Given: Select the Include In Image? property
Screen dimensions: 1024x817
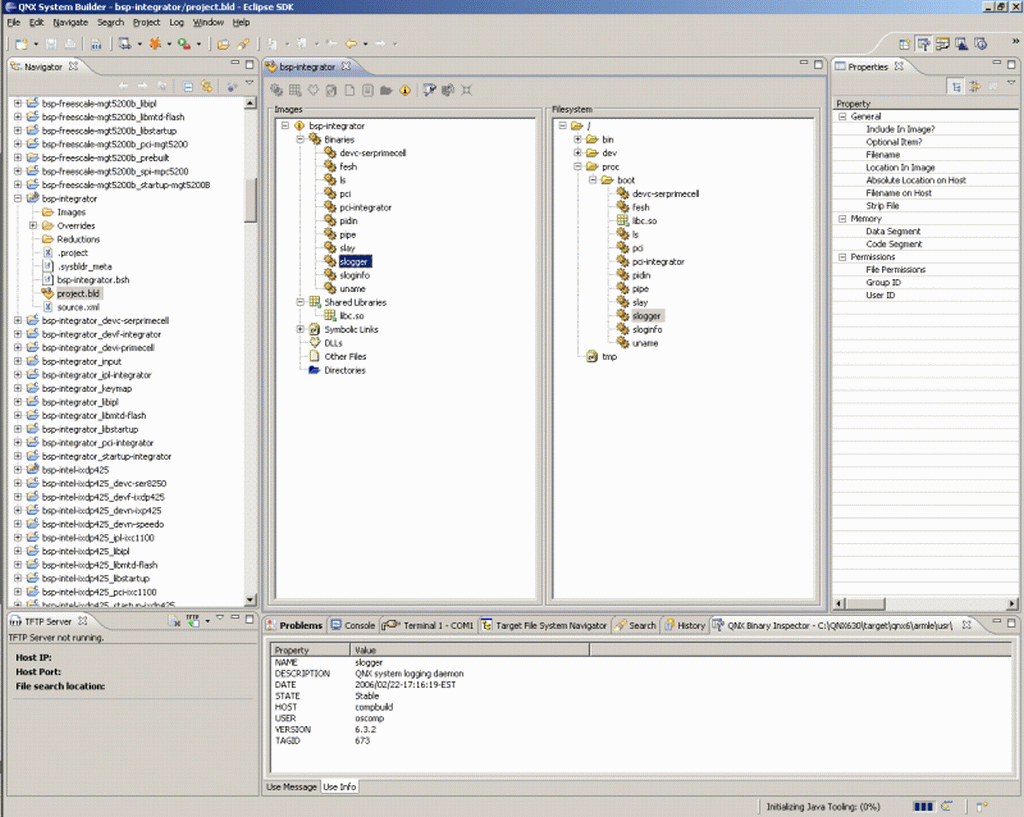Looking at the screenshot, I should point(925,129).
